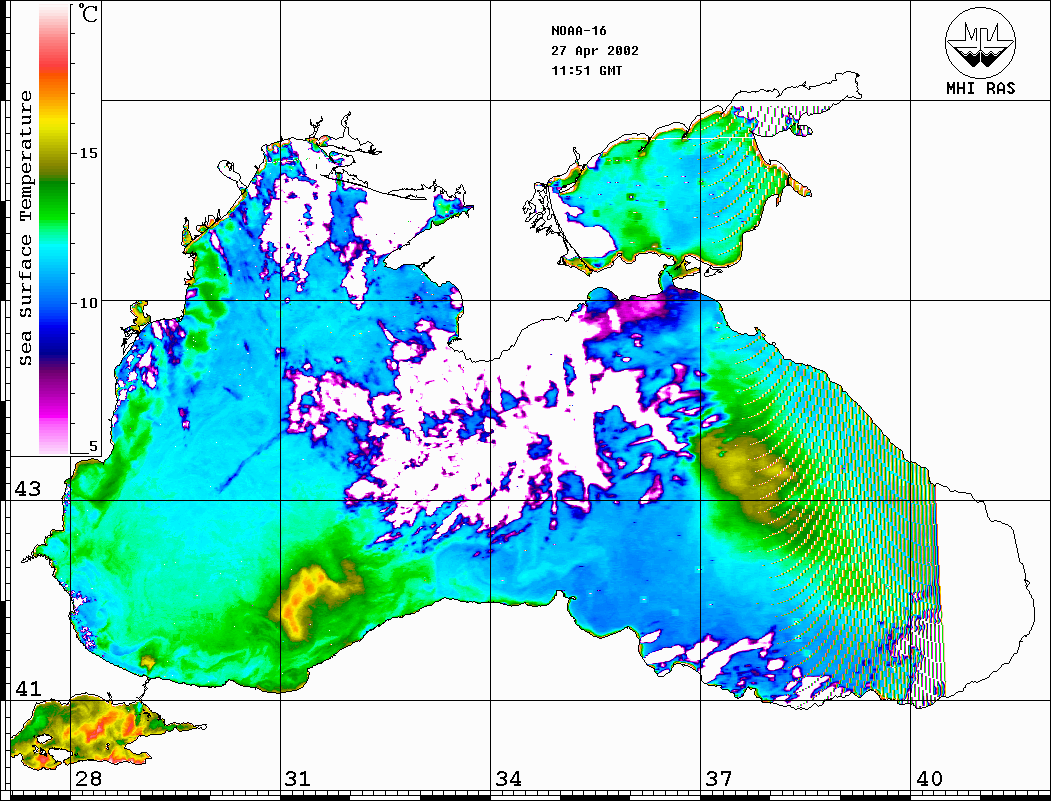Image resolution: width=1051 pixels, height=801 pixels.
Task: Click the time 11:51 GMT
Action: [587, 70]
